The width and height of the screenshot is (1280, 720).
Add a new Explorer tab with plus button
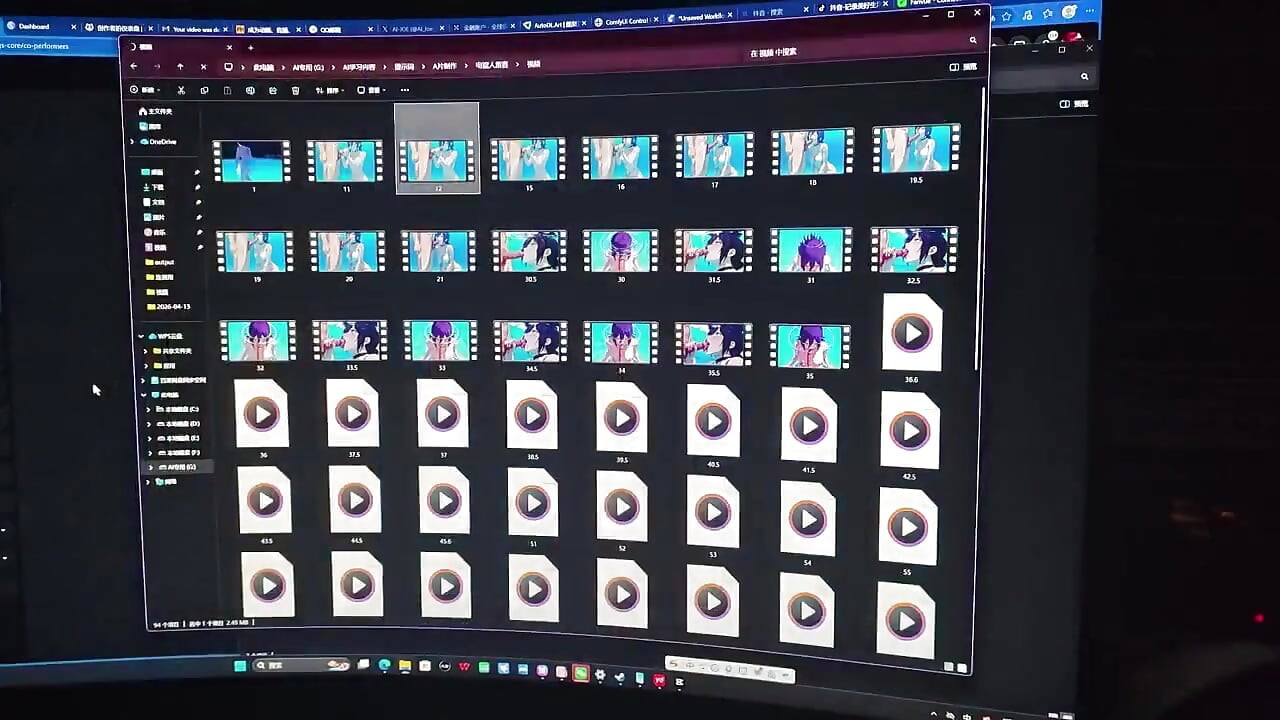(250, 47)
